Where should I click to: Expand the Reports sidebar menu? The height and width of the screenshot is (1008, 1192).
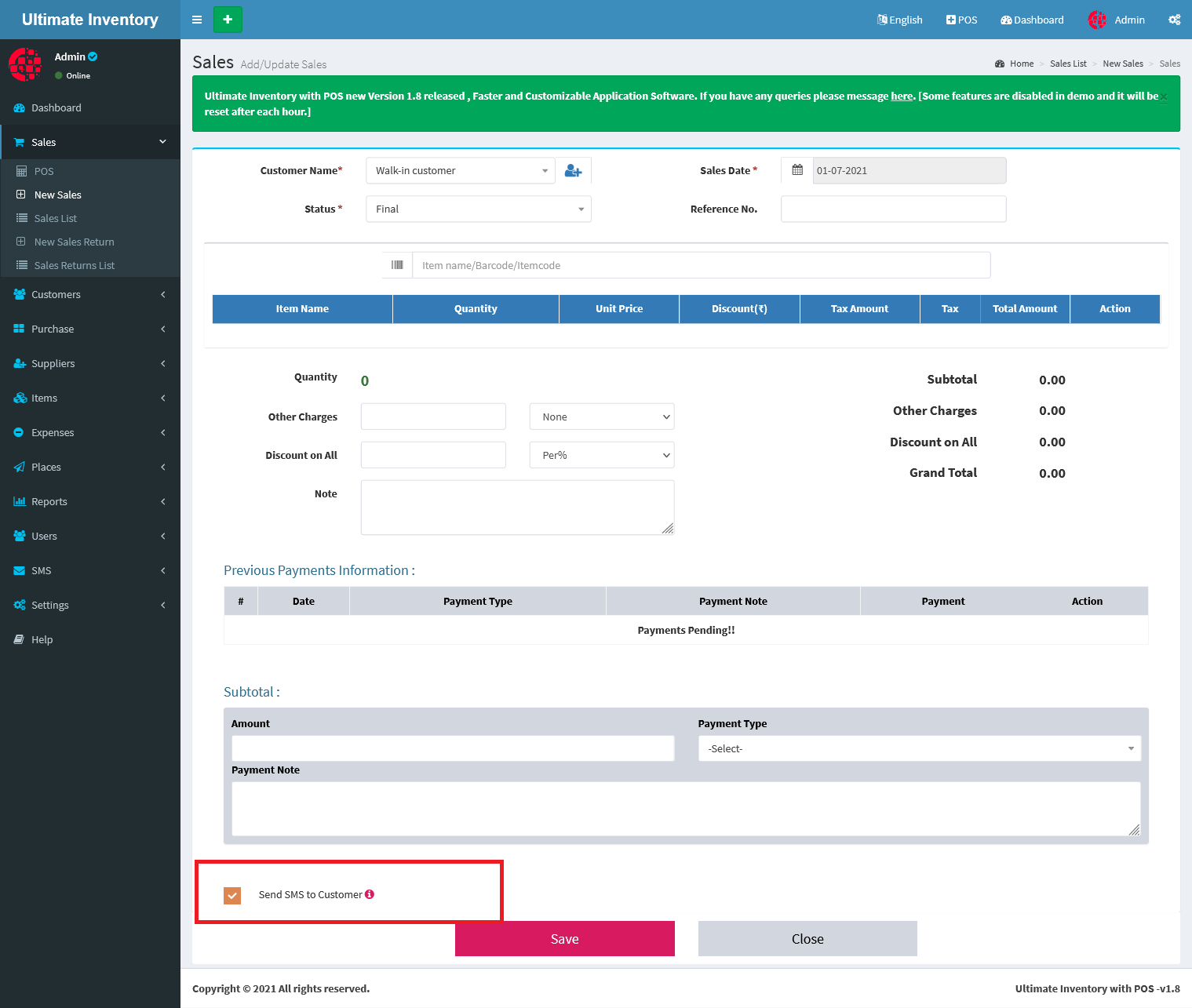(90, 502)
